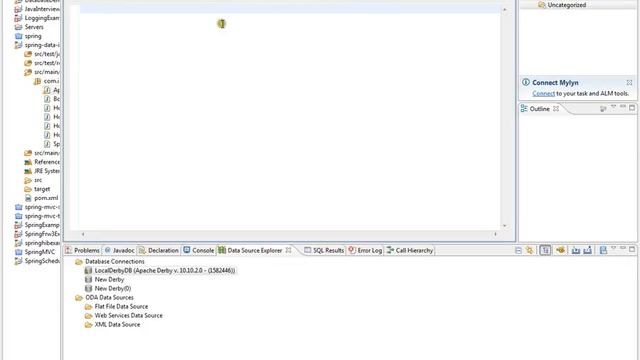Screen dimensions: 640x360
Task: Open SQL scrapbook icon in bottom panel toolbar
Action: pos(603,250)
